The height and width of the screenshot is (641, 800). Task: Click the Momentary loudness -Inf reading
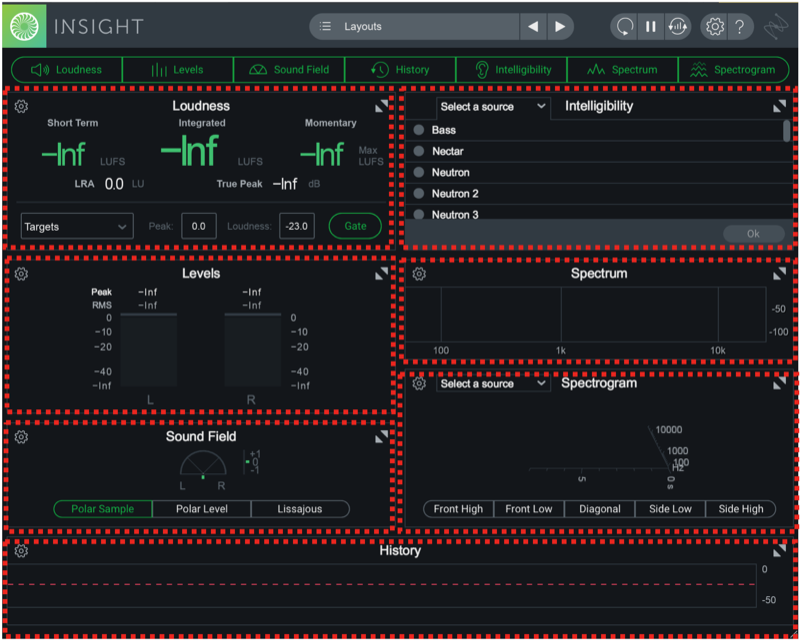click(322, 154)
